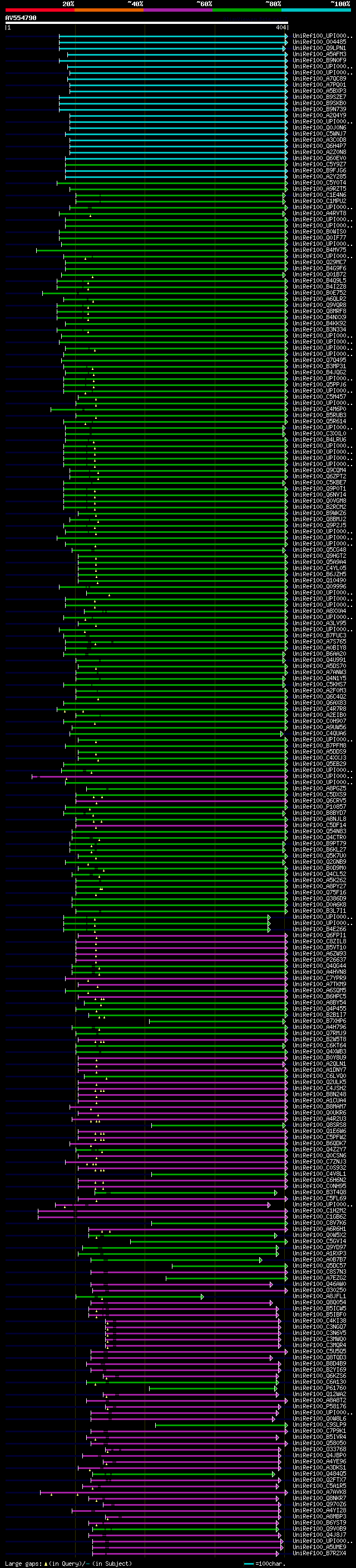Click the green alignment bar for UniRef100_C9SLP9

click(x=221, y=1425)
